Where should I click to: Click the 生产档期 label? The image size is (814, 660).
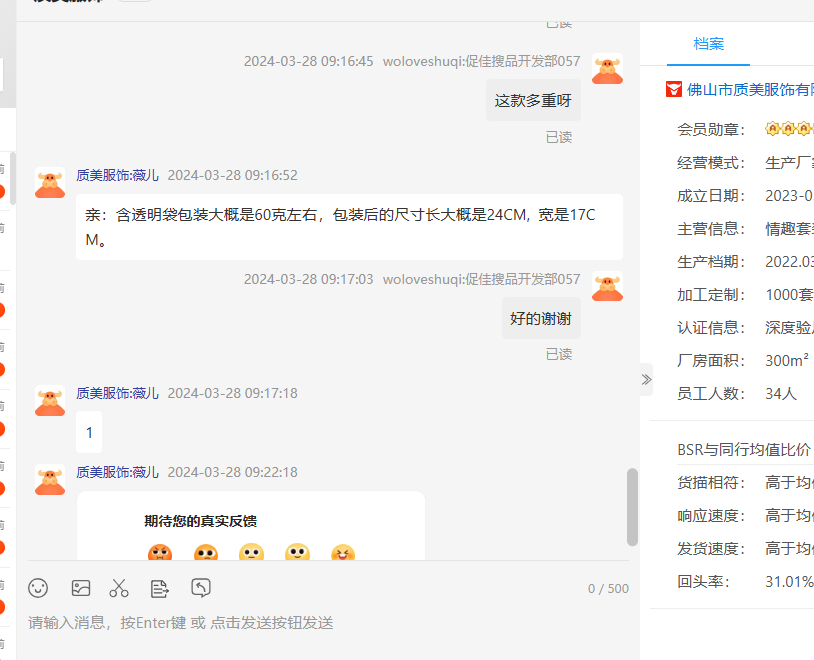point(711,262)
